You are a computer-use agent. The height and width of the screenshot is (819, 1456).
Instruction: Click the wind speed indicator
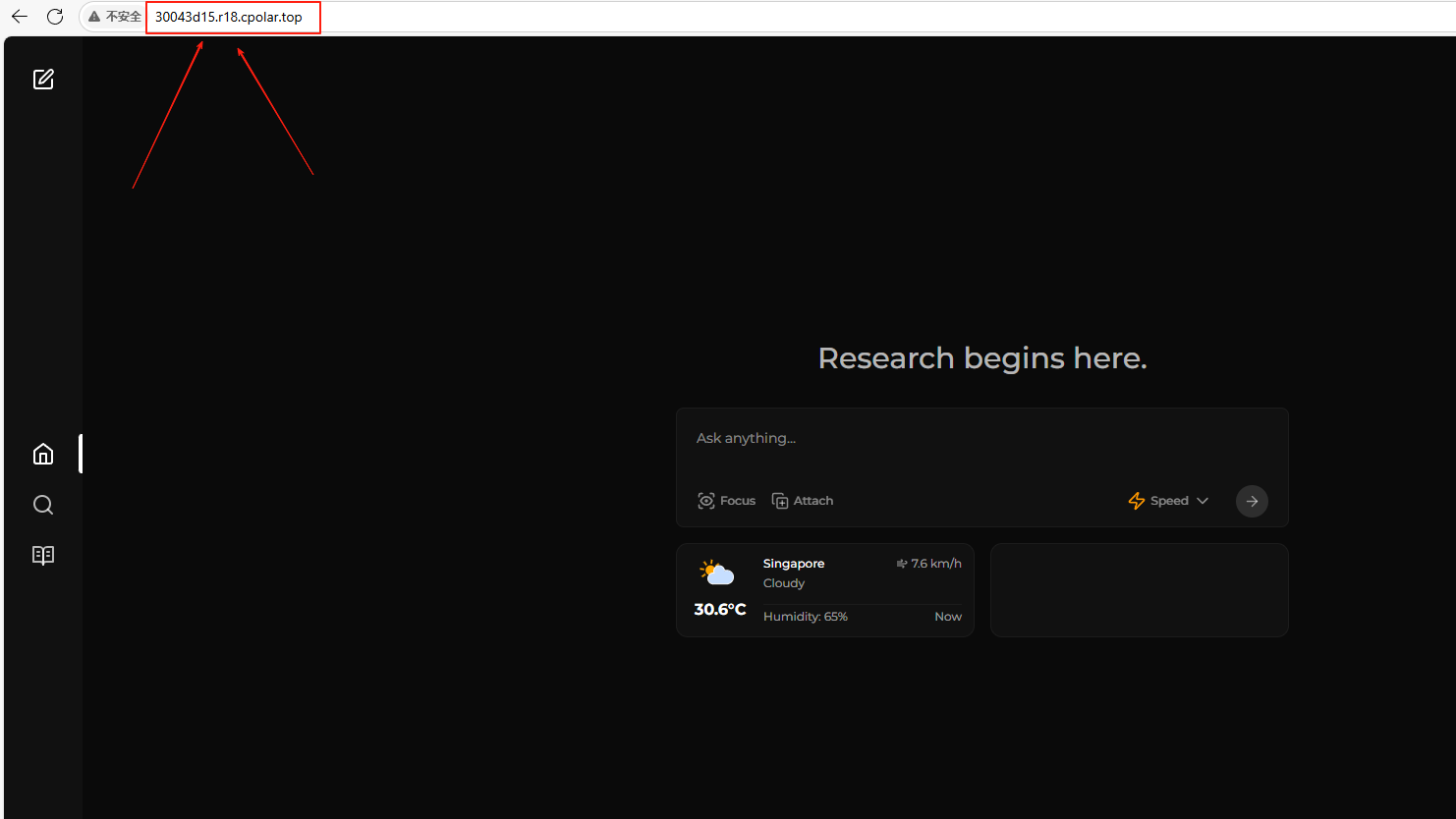pyautogui.click(x=928, y=564)
